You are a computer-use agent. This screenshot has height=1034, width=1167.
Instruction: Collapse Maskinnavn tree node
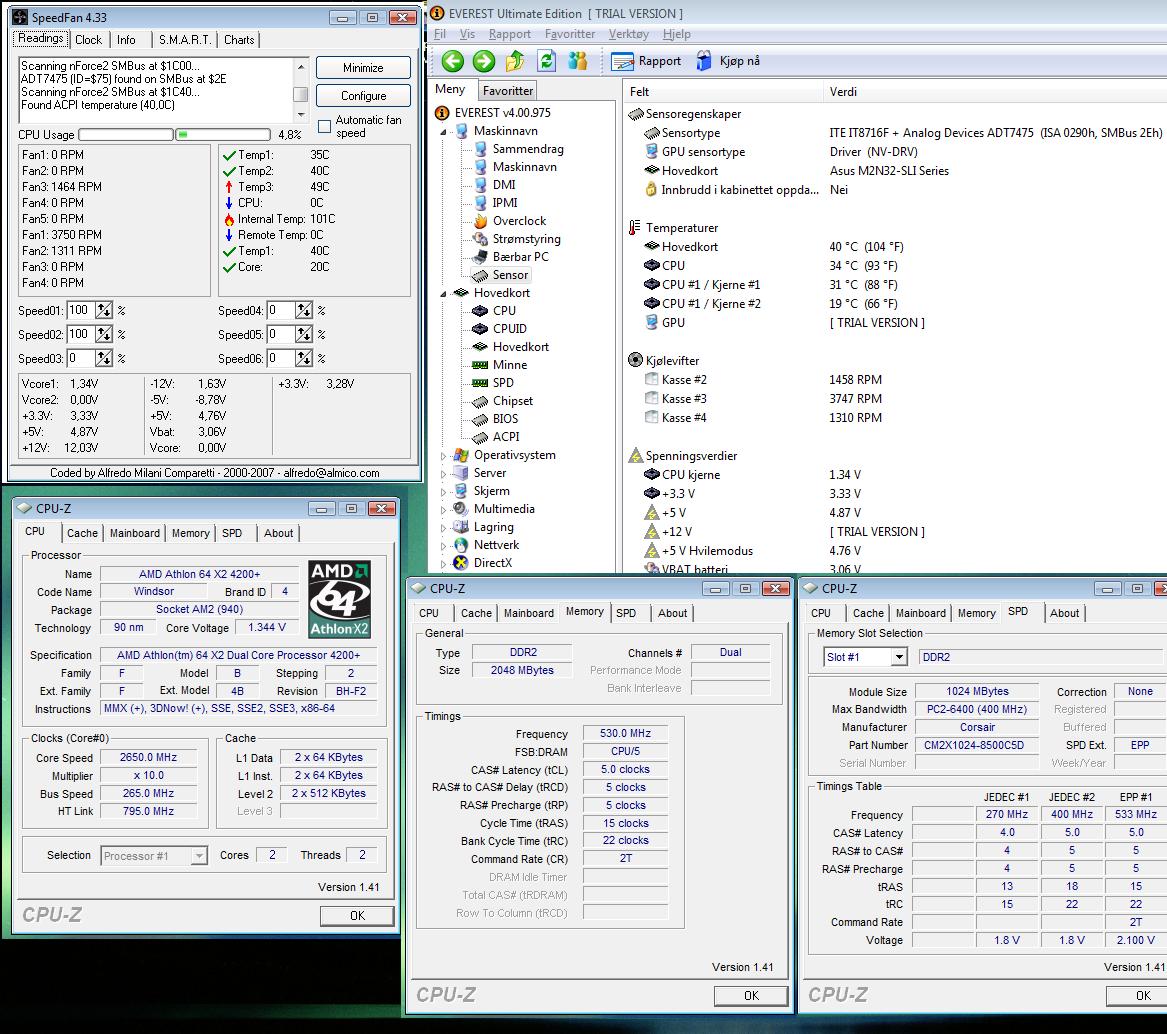click(444, 132)
